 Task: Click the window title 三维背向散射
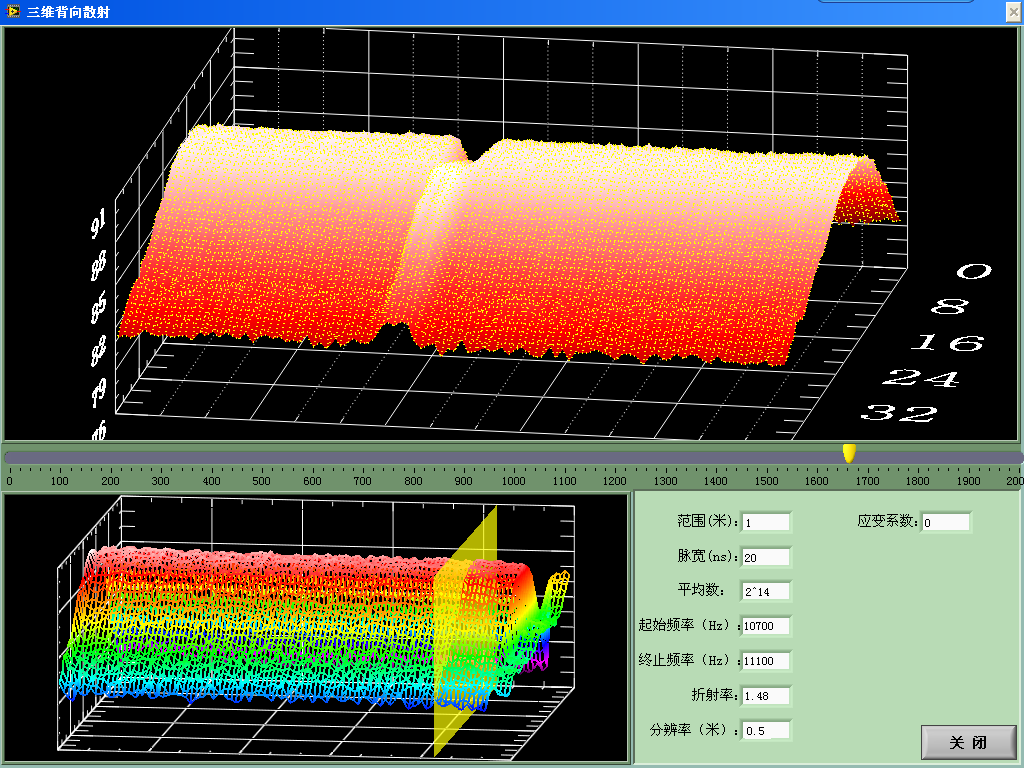[x=69, y=12]
